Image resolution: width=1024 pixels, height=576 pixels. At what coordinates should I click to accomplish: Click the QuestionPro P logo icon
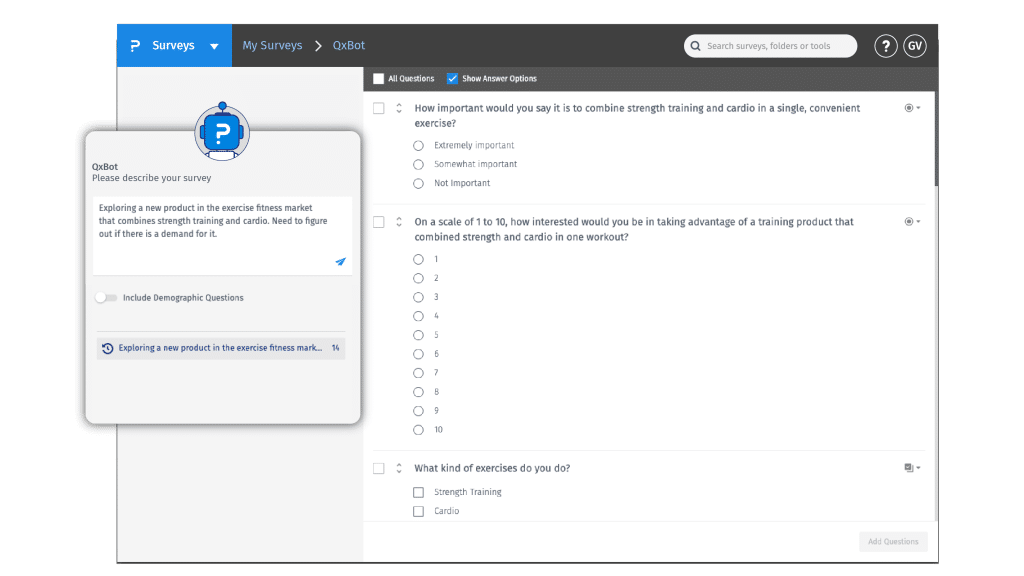(135, 46)
